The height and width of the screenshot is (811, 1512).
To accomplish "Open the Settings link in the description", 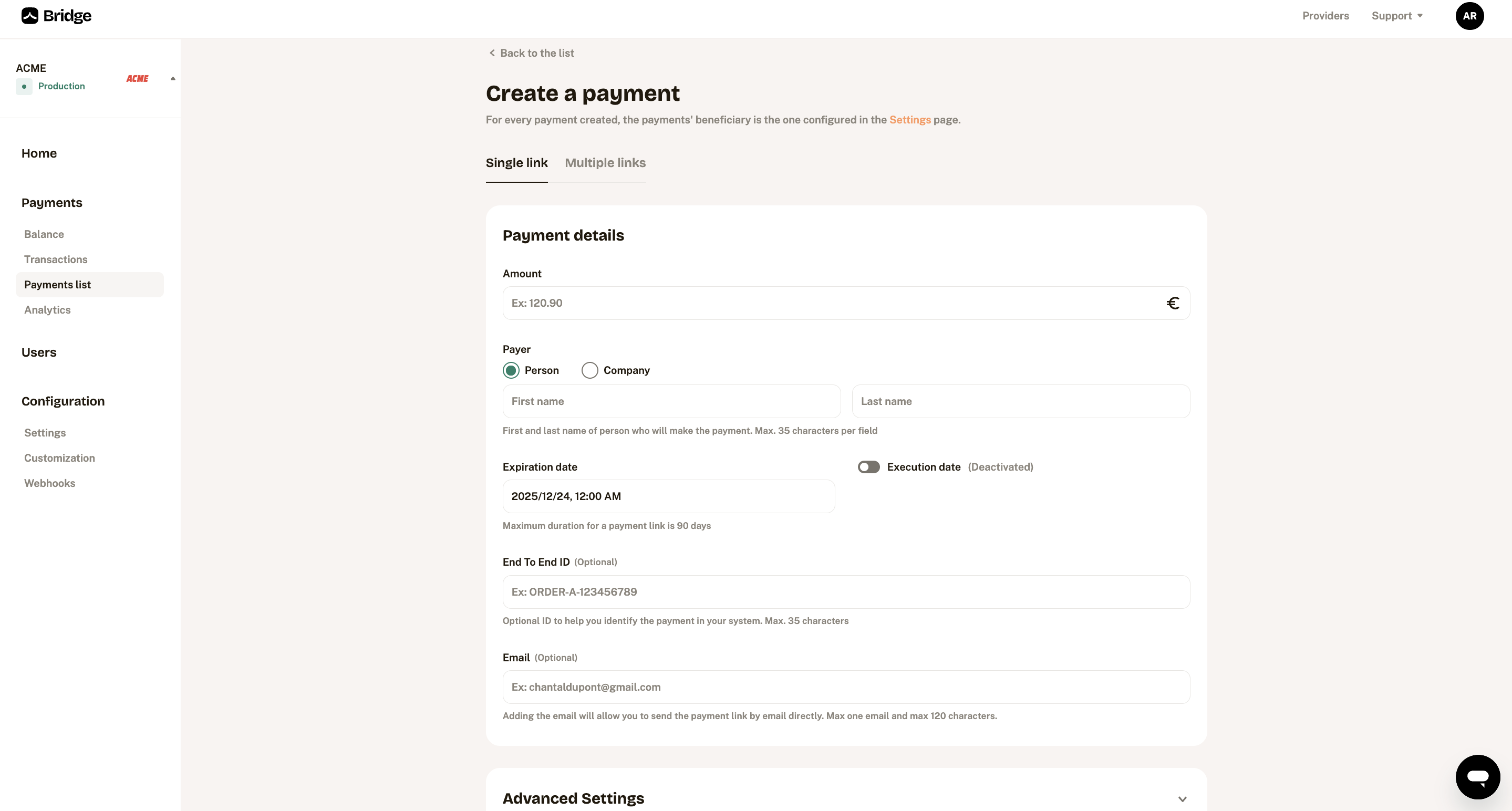I will (x=909, y=120).
